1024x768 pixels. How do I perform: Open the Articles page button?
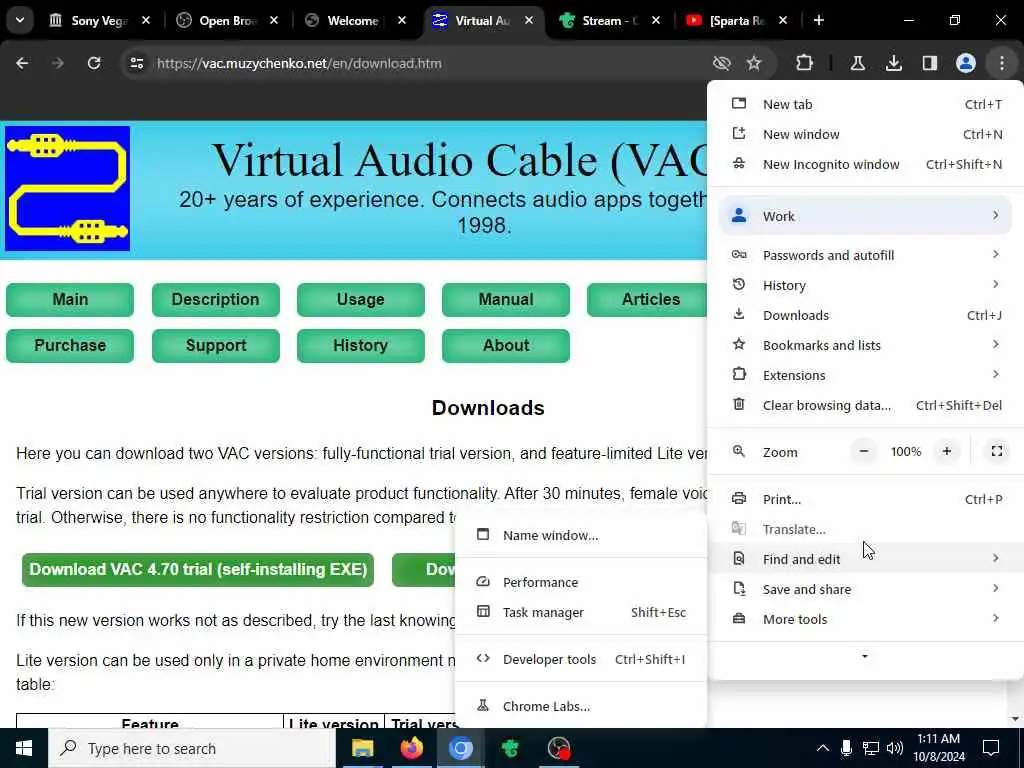(647, 300)
